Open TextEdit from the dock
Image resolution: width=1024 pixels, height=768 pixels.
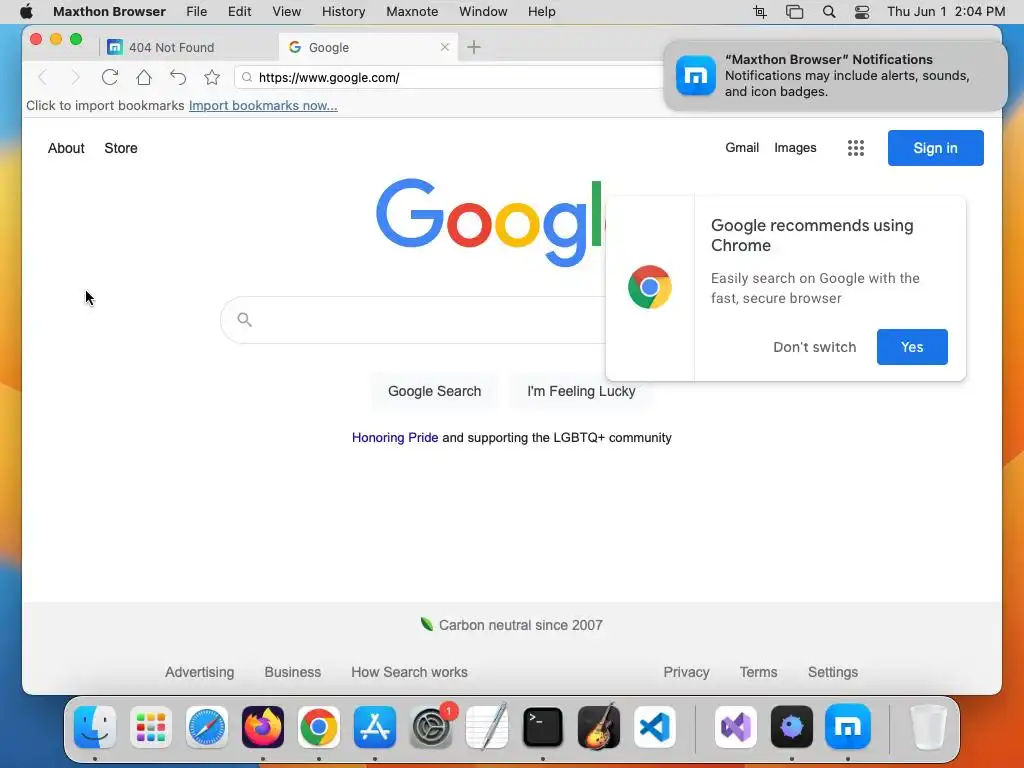[x=487, y=726]
